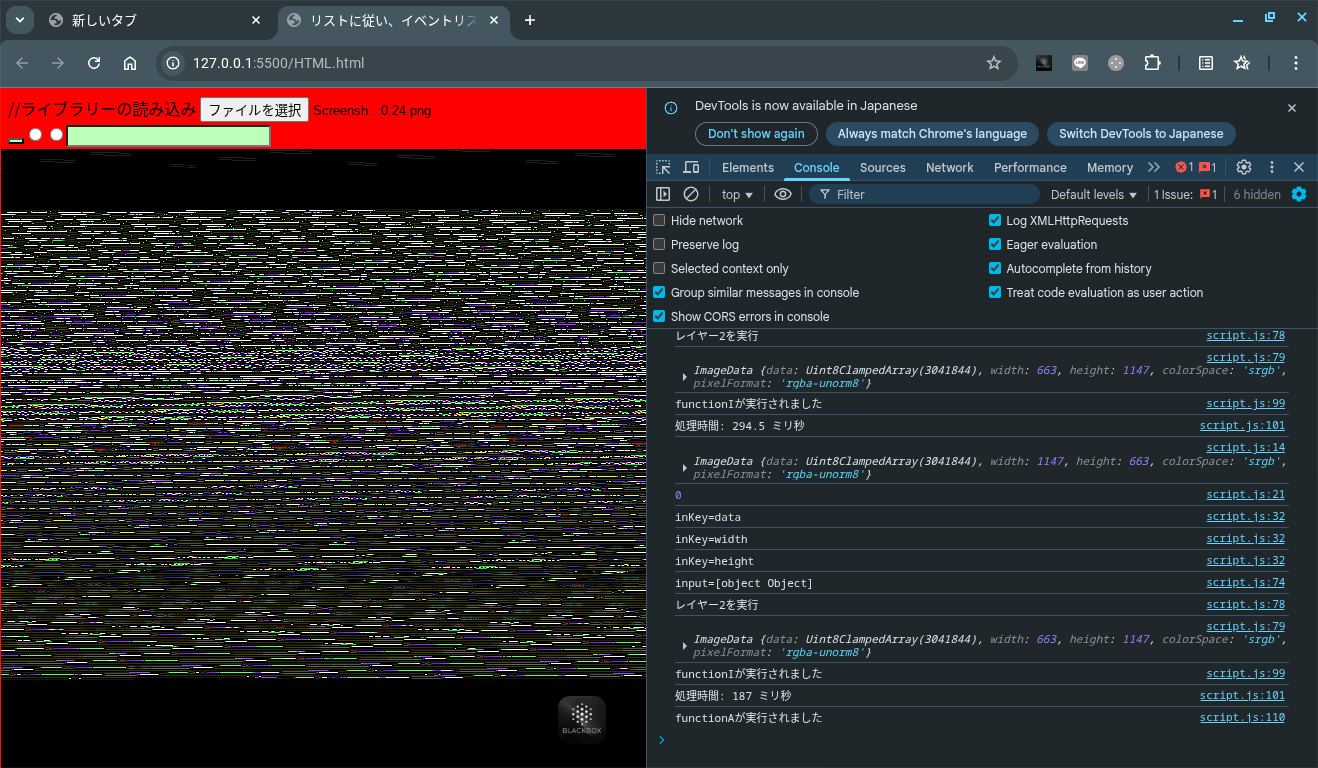
Task: Uncheck Eager evaluation
Action: pos(994,244)
